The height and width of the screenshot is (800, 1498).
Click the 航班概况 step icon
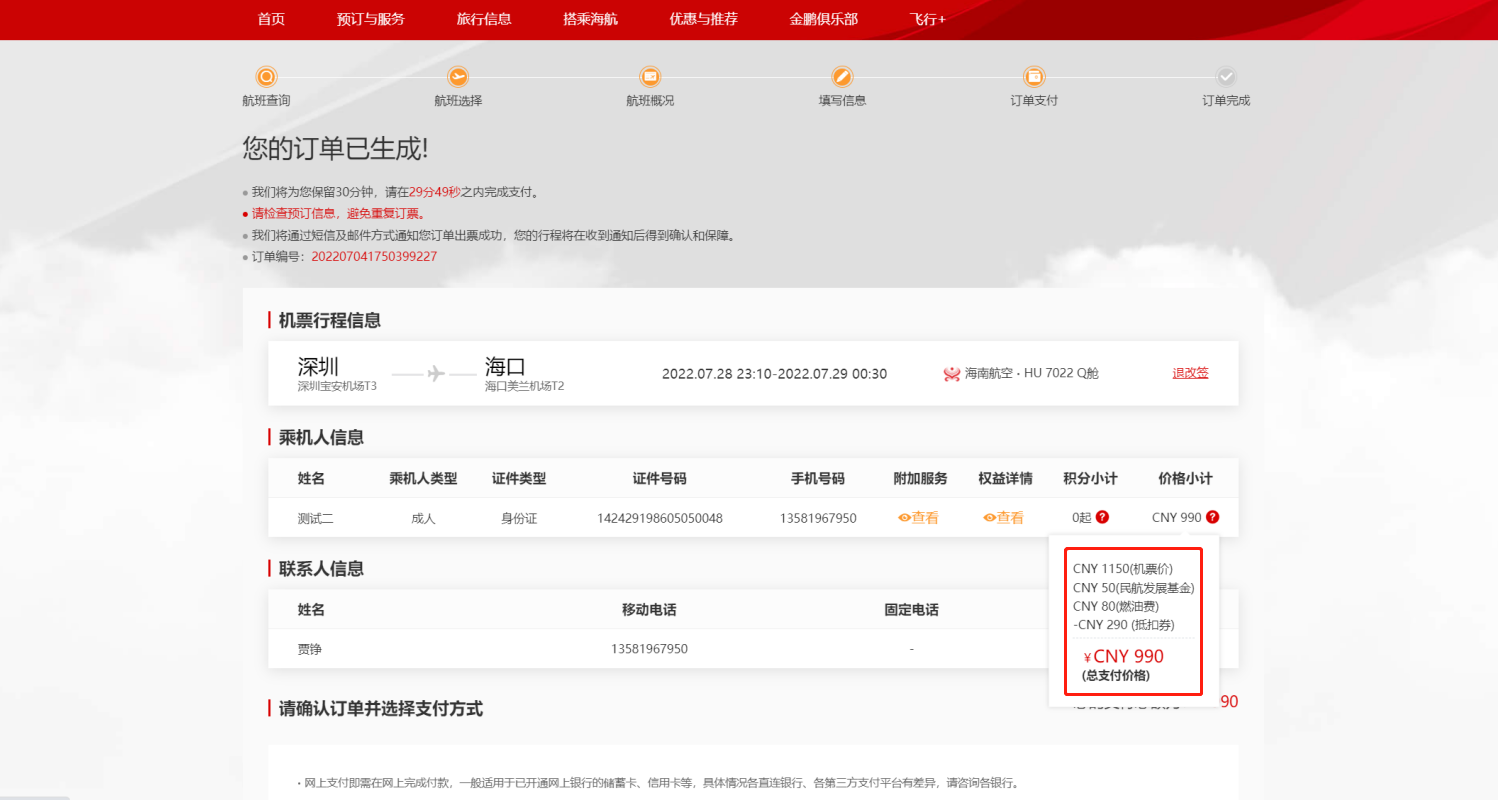pyautogui.click(x=650, y=77)
